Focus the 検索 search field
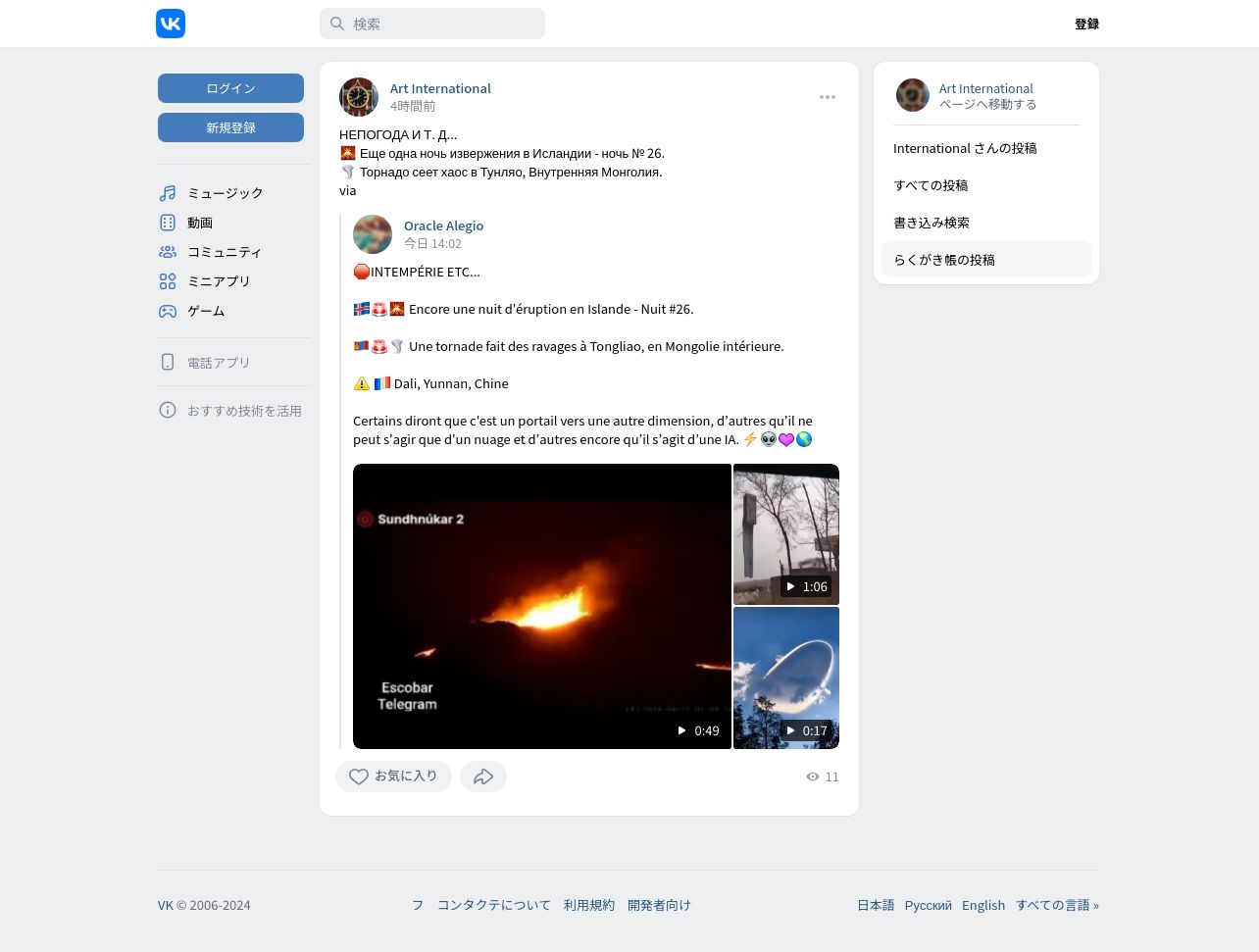 pyautogui.click(x=432, y=24)
